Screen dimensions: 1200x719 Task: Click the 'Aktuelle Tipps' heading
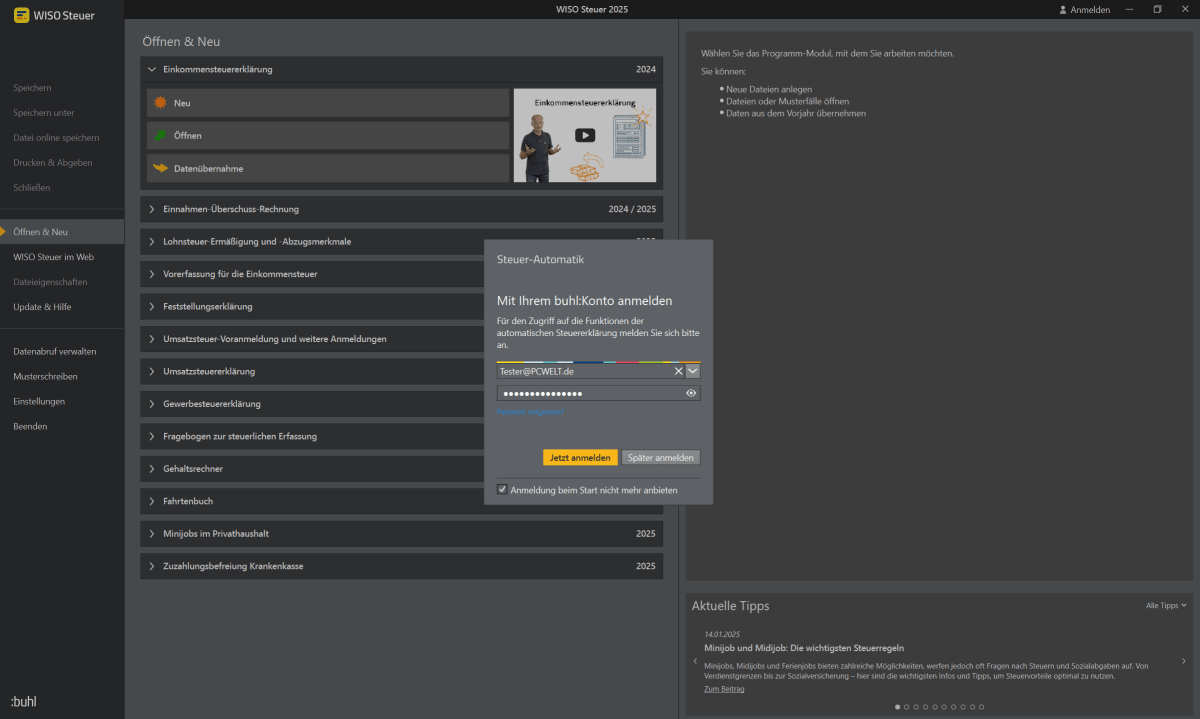tap(730, 606)
